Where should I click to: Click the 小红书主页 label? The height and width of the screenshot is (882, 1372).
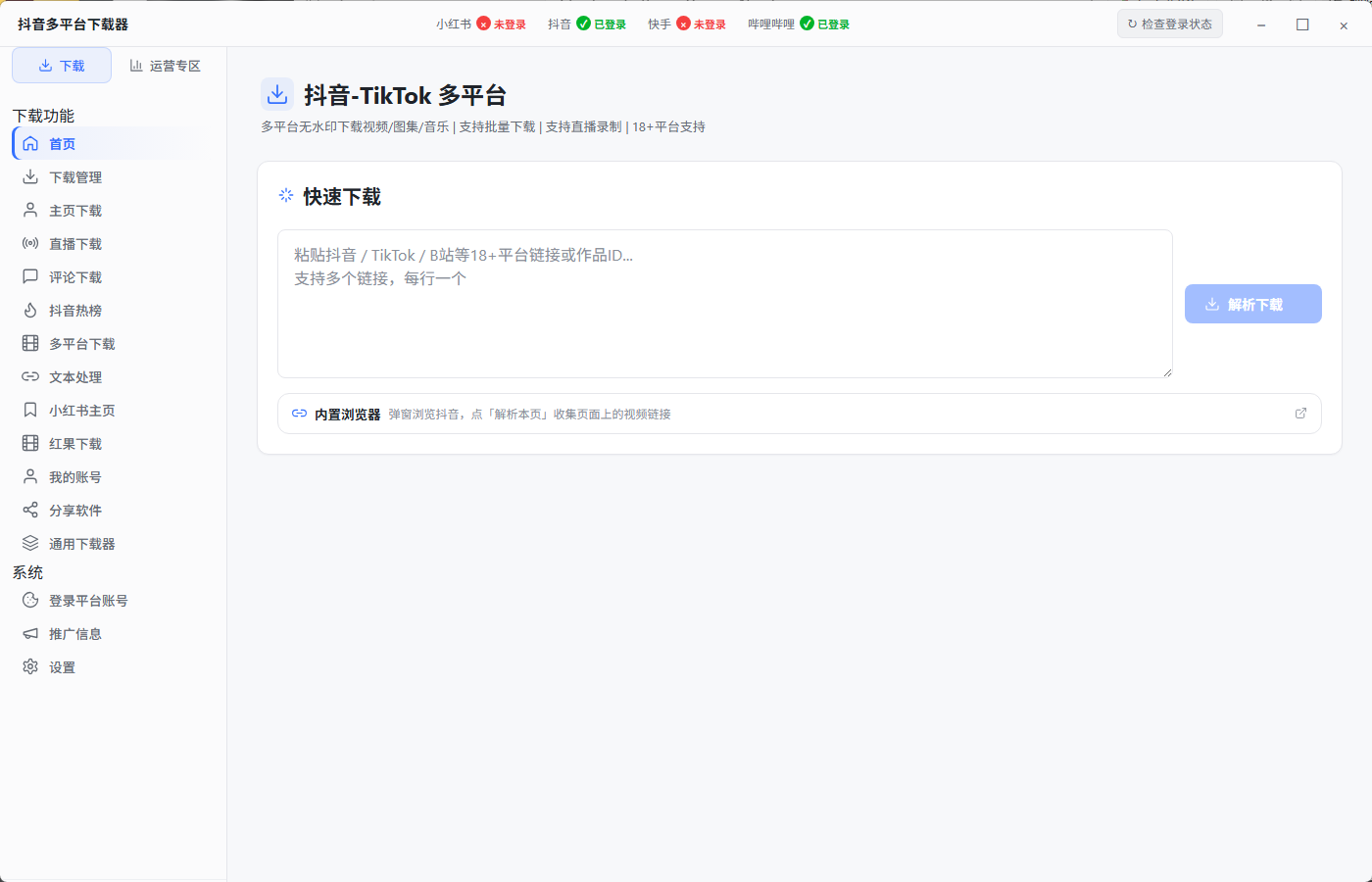click(x=82, y=411)
